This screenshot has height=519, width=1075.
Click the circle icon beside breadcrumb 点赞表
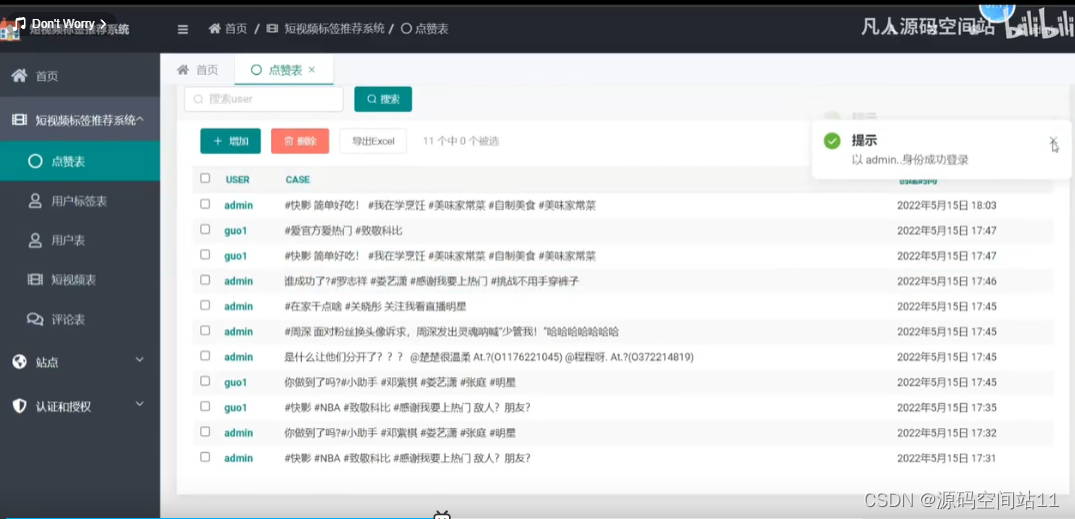[x=406, y=29]
